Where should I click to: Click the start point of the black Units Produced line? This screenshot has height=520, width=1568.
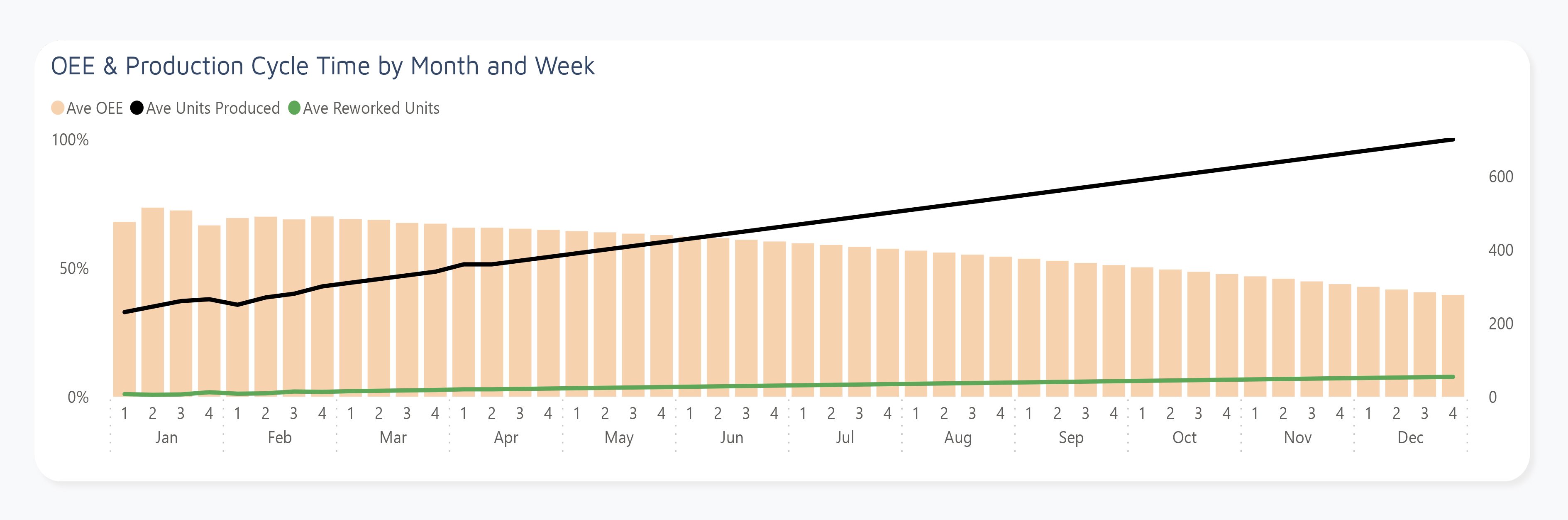click(125, 312)
